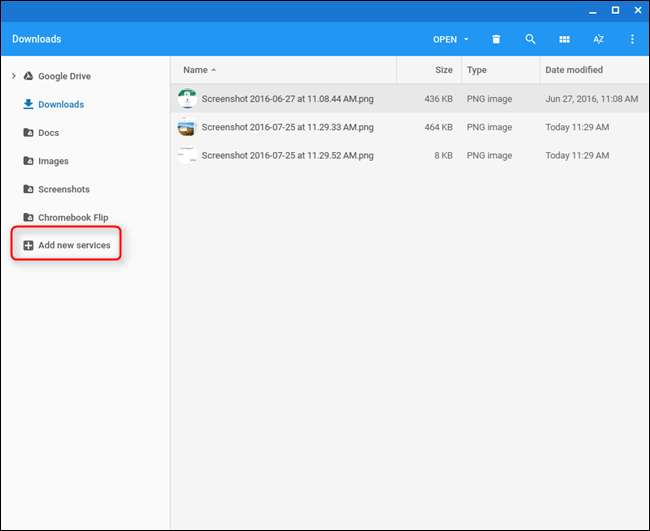
Task: Click thumbnail of Screenshot 2016-06-27 file
Action: pos(187,99)
